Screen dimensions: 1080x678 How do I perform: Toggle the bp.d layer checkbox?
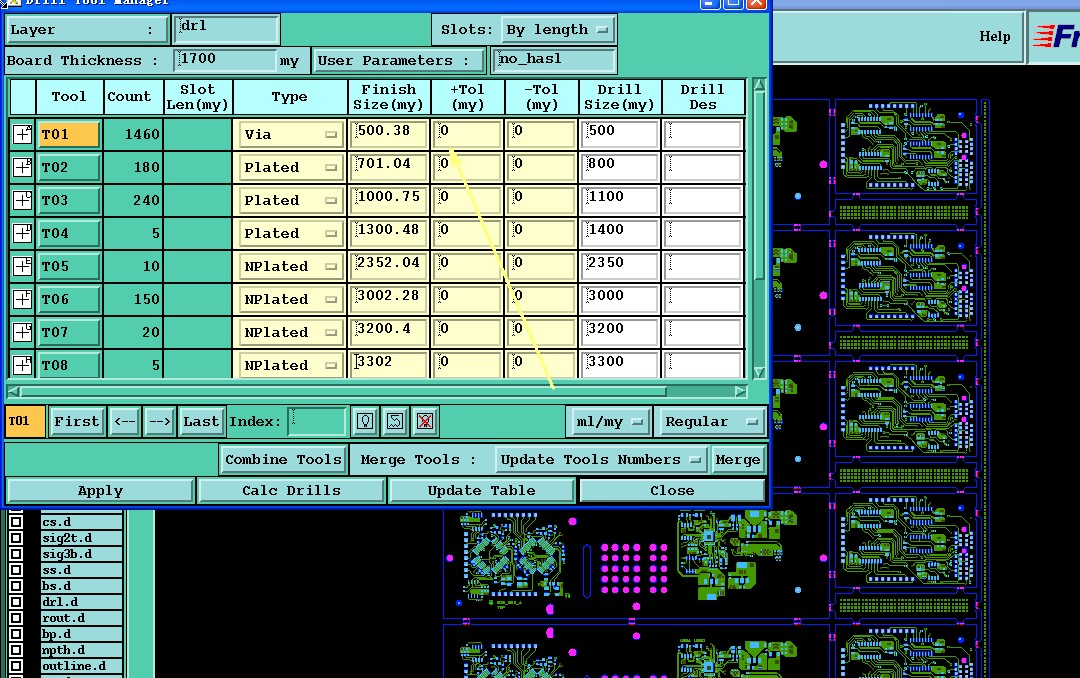[x=16, y=634]
